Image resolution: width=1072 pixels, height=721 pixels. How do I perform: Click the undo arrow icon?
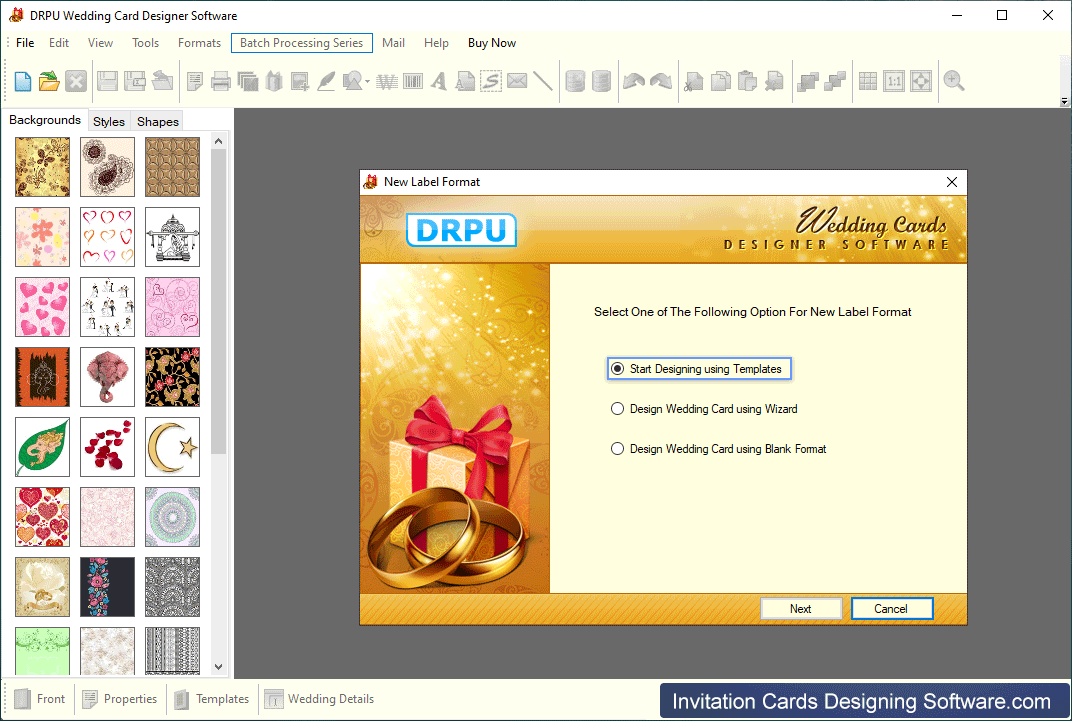click(634, 81)
